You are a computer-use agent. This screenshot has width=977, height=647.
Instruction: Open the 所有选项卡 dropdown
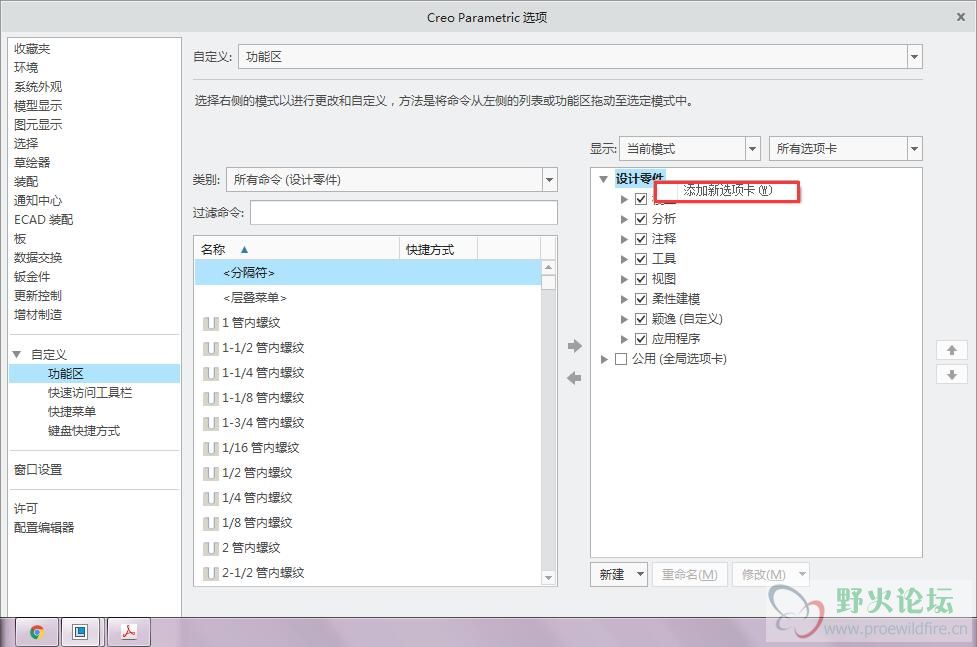tap(914, 148)
